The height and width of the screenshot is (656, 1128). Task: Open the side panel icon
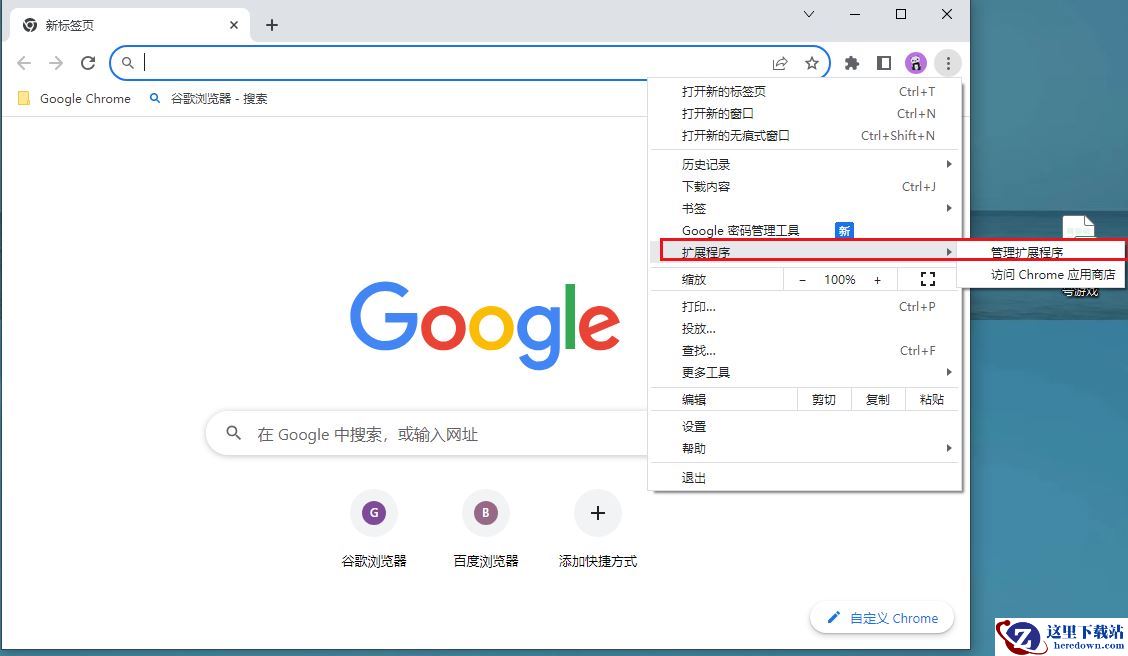click(884, 63)
